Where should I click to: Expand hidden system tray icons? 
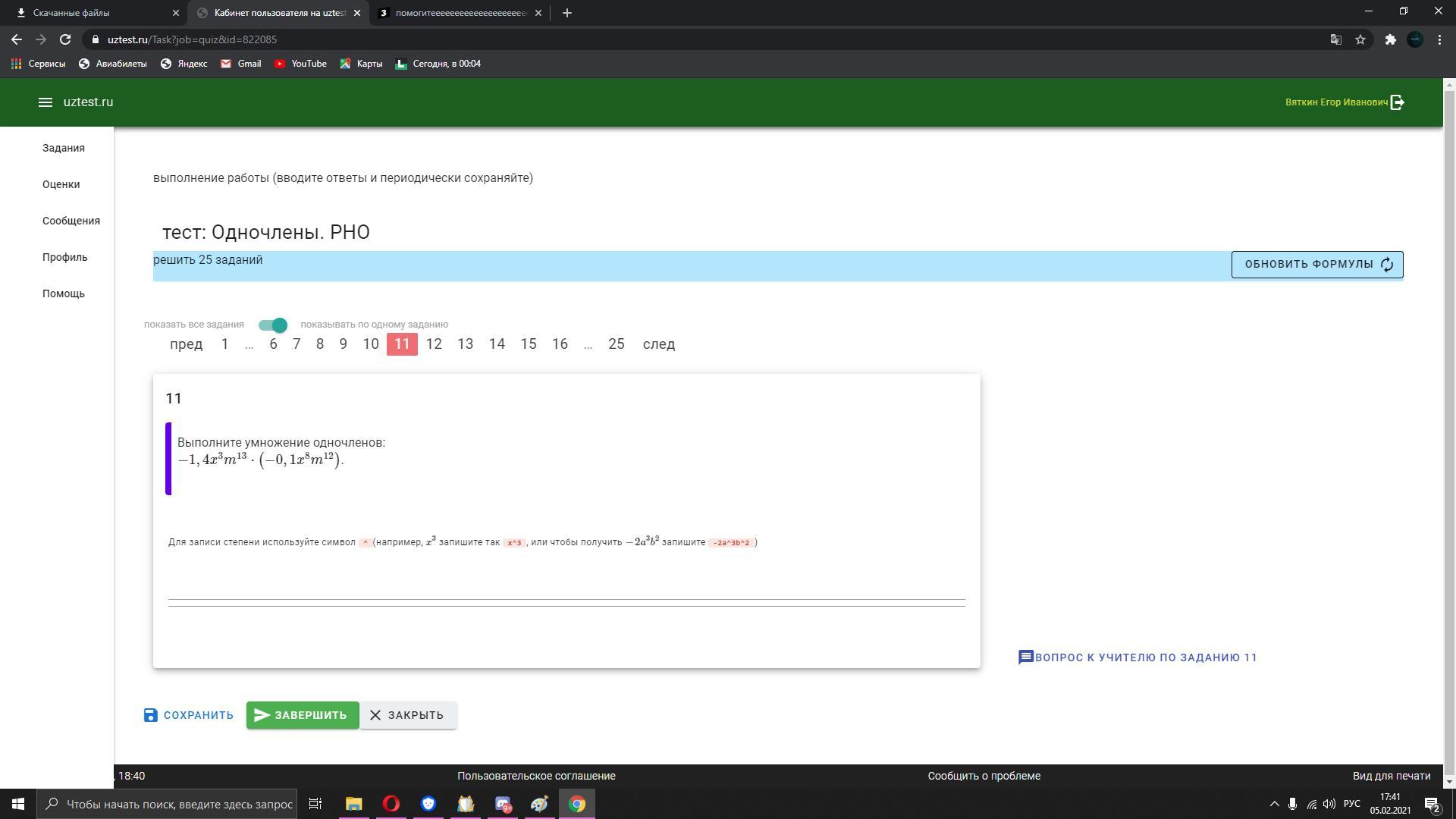[1274, 804]
